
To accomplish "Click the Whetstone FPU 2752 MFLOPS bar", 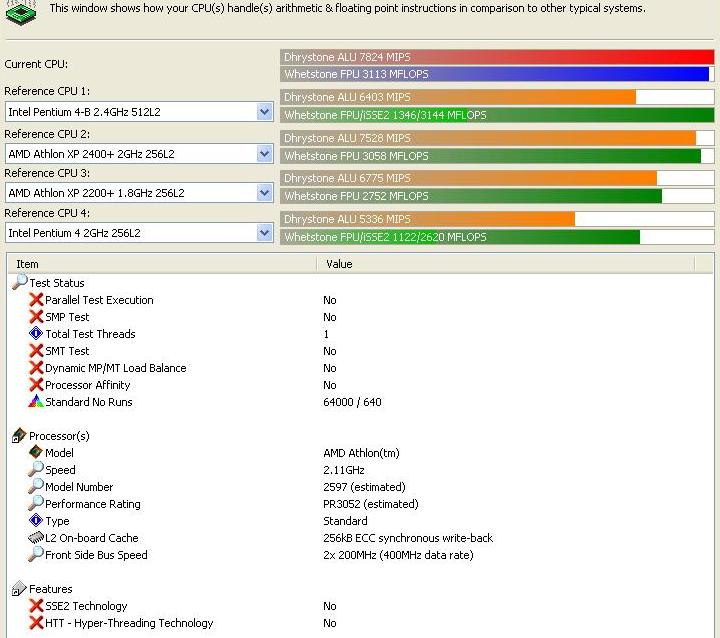I will click(497, 196).
